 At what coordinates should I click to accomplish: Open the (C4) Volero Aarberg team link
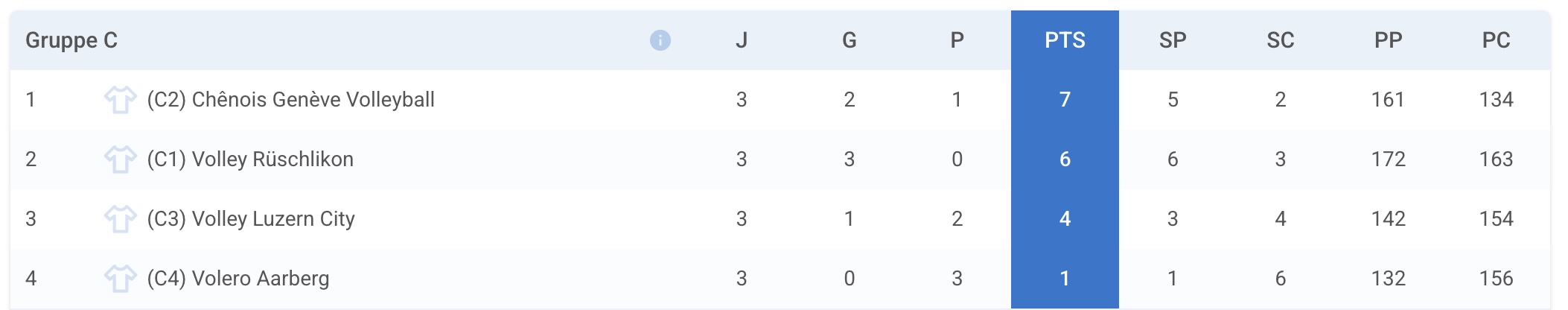click(x=238, y=279)
